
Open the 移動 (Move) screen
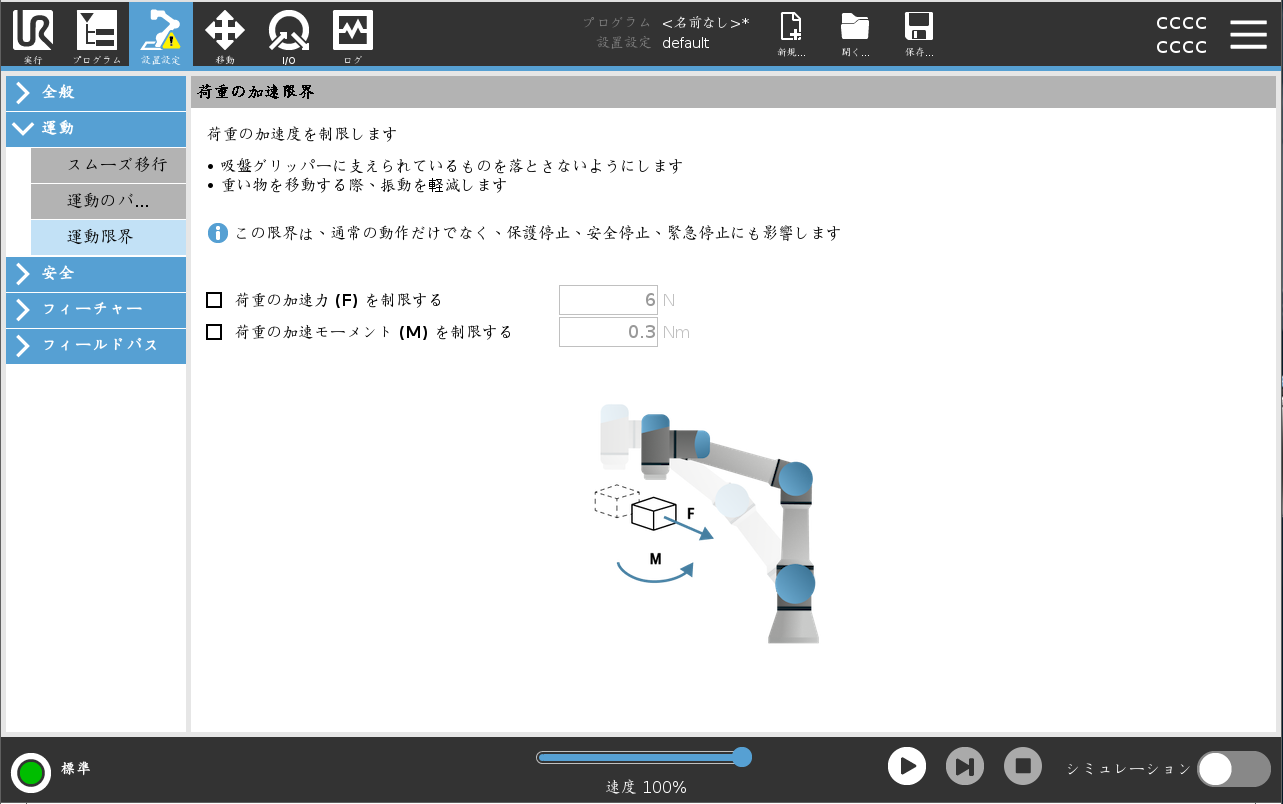coord(224,34)
